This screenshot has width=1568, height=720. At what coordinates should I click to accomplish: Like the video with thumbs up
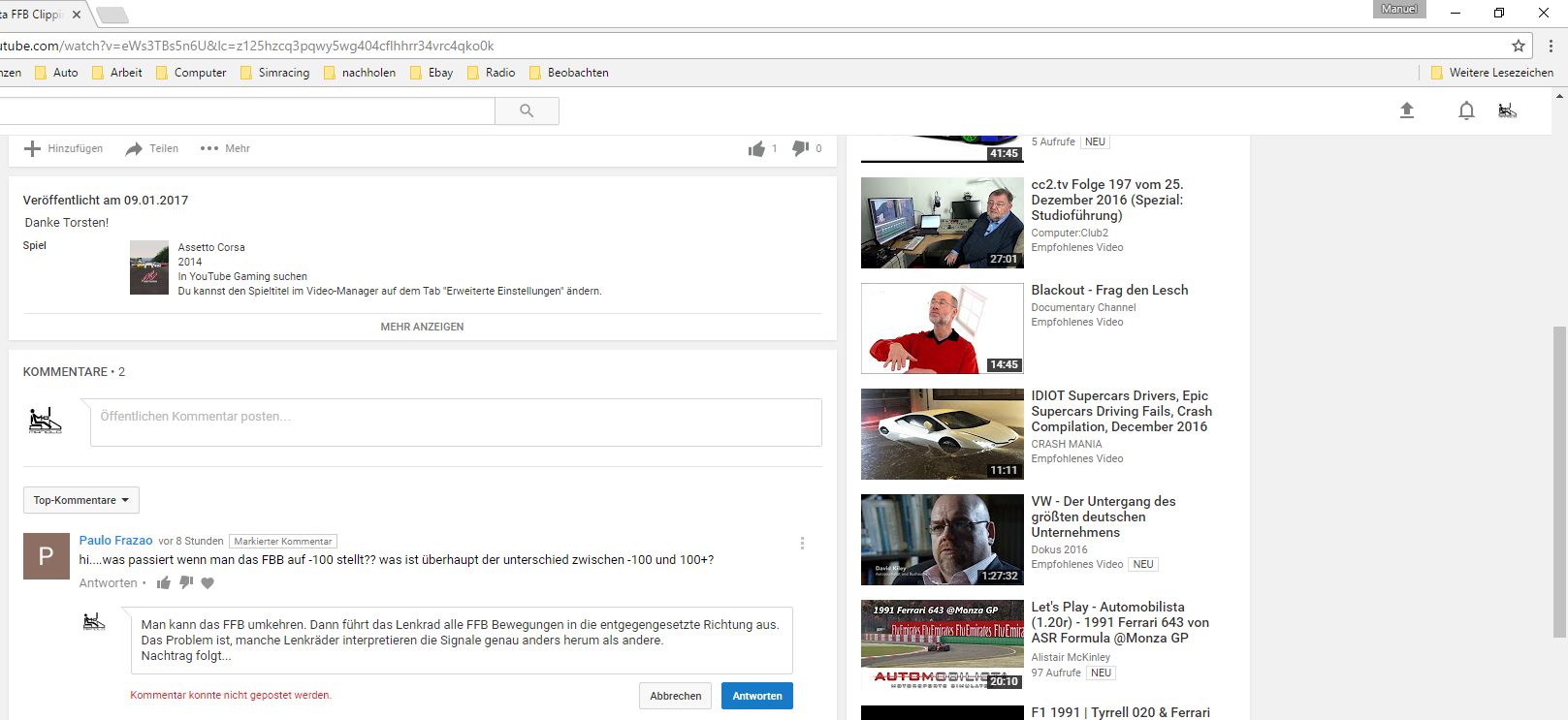tap(756, 148)
